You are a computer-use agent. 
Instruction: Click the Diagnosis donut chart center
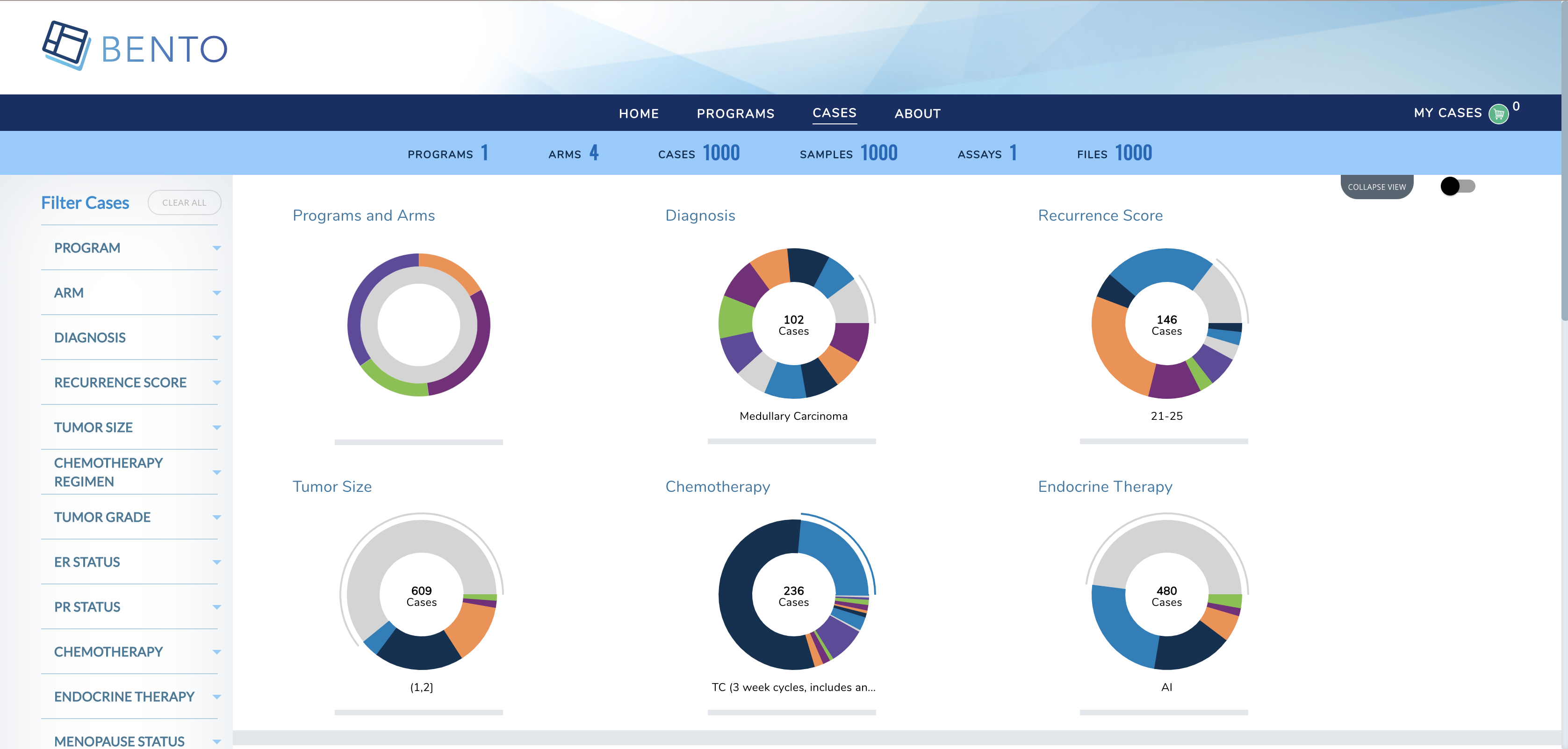794,324
